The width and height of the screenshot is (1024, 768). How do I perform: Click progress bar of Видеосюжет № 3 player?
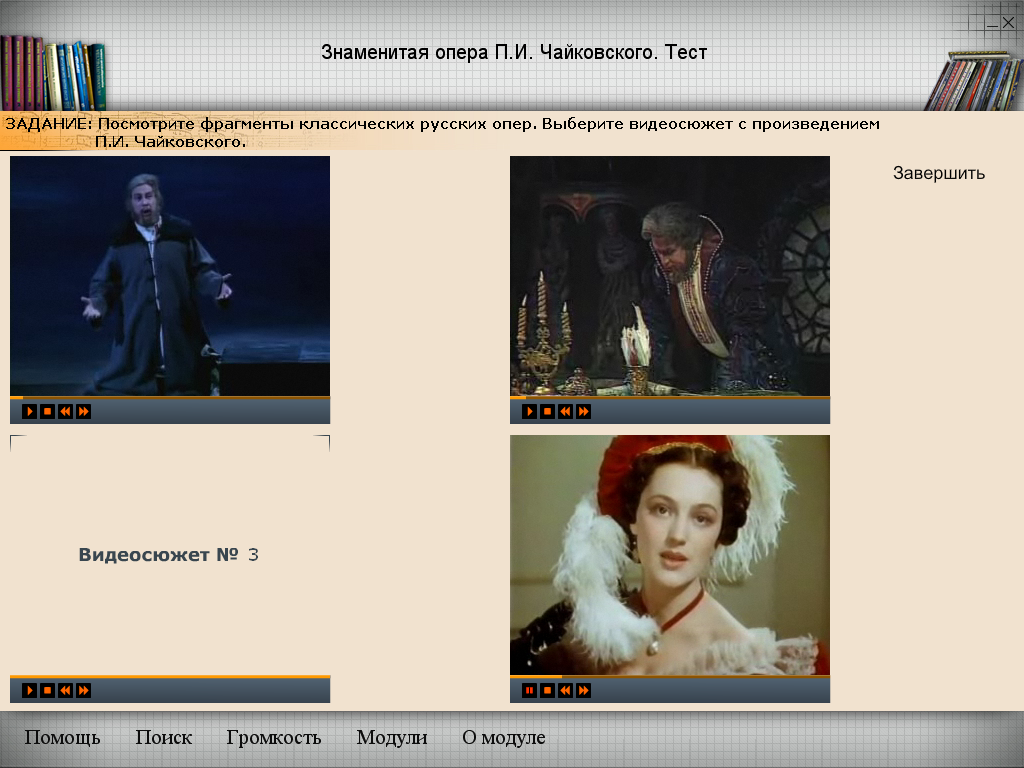(170, 677)
